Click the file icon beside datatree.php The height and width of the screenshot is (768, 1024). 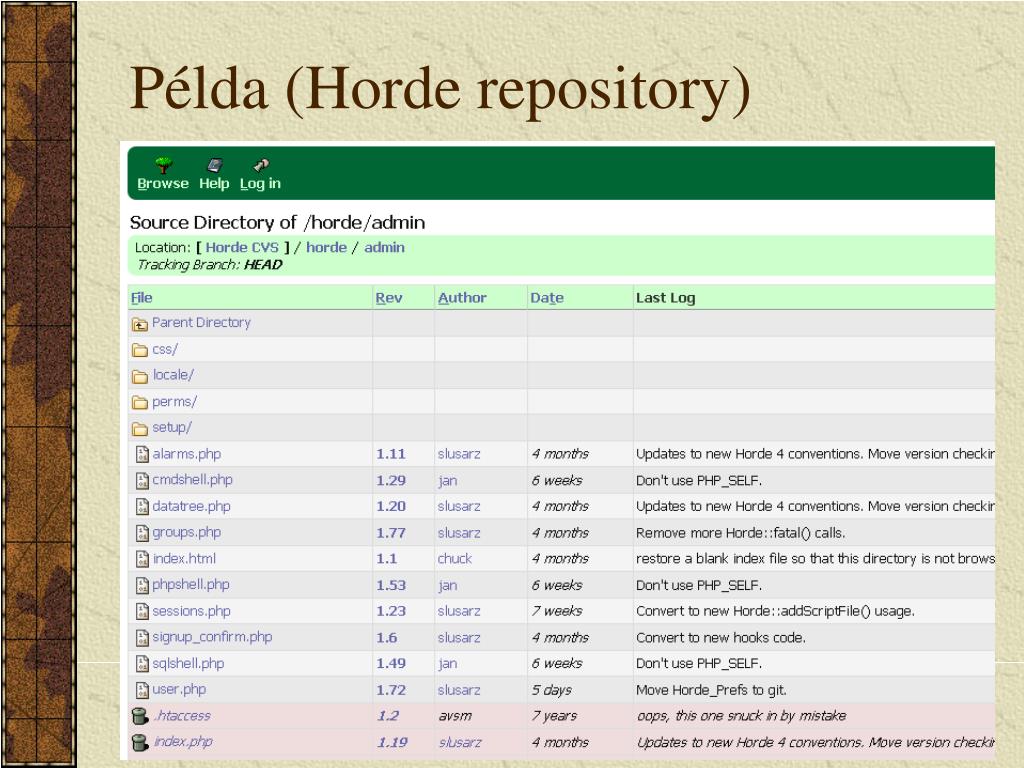coord(142,507)
